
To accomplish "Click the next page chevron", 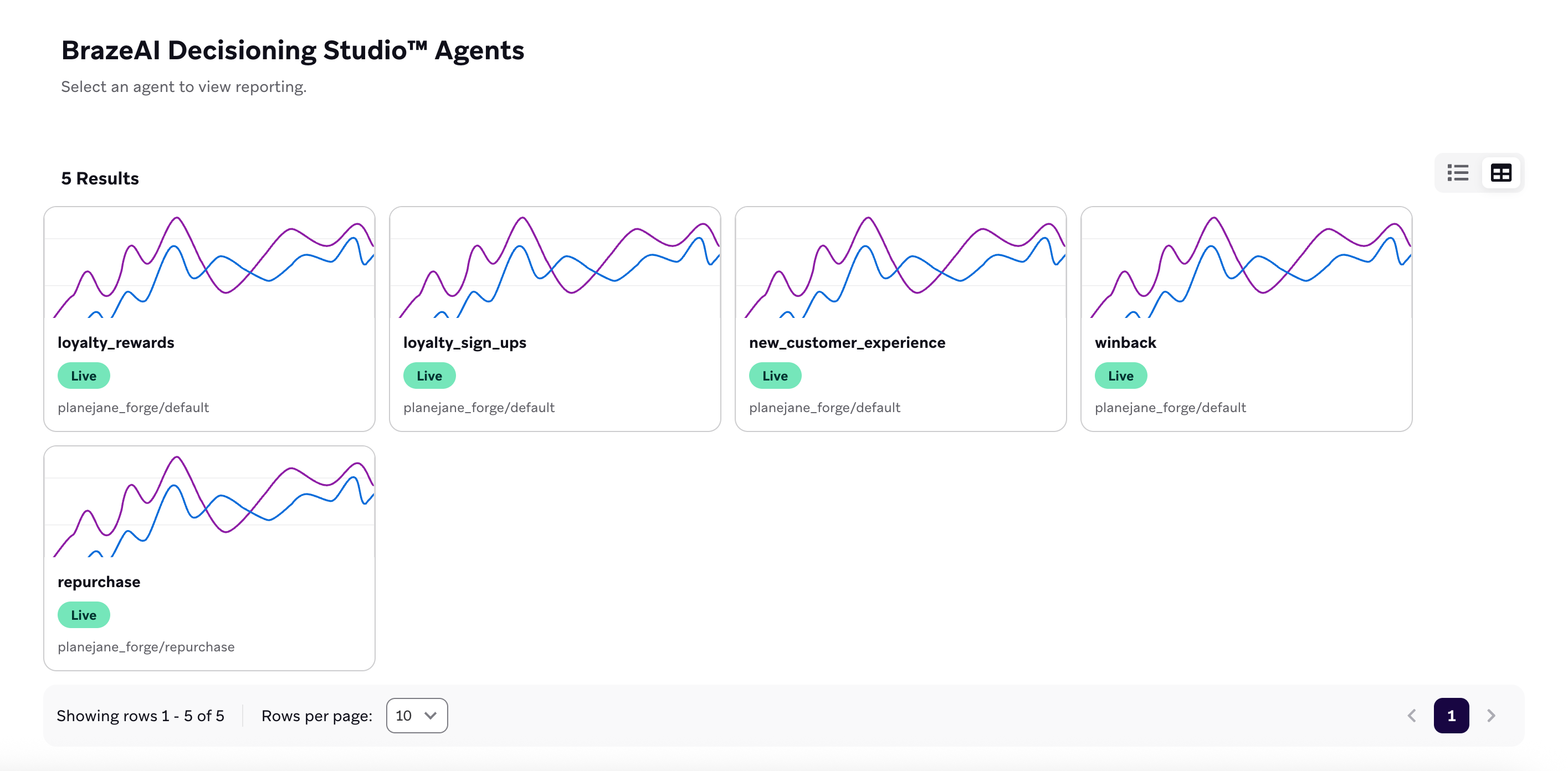I will (x=1490, y=716).
